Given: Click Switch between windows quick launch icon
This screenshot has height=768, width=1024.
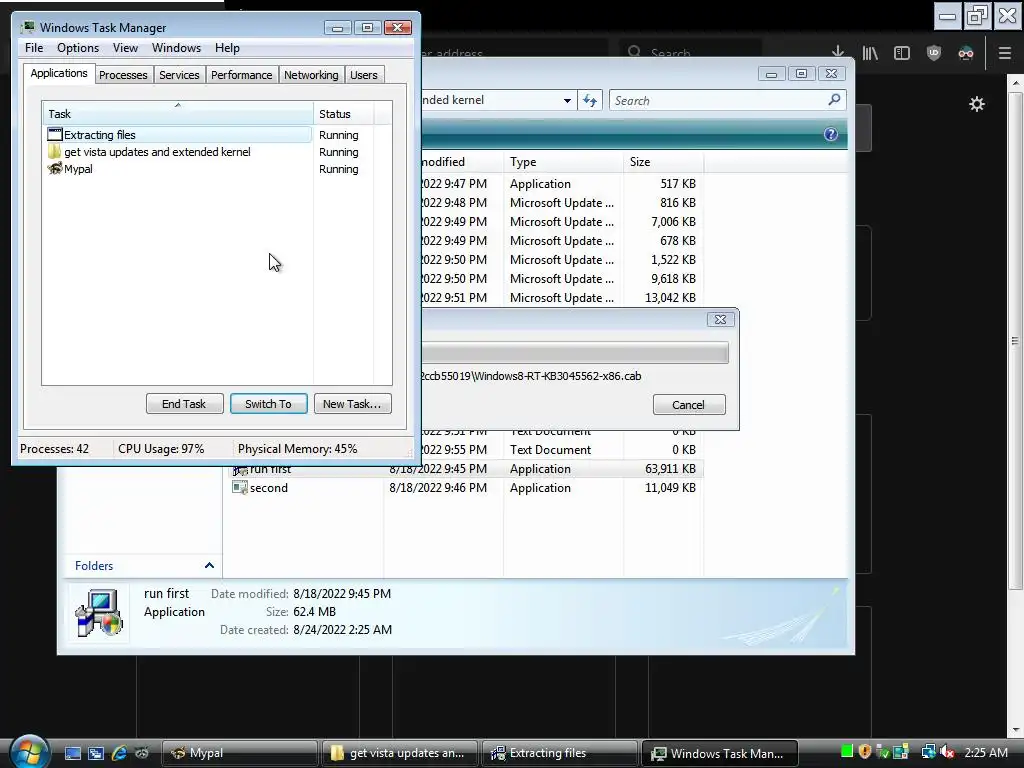Looking at the screenshot, I should (x=95, y=753).
